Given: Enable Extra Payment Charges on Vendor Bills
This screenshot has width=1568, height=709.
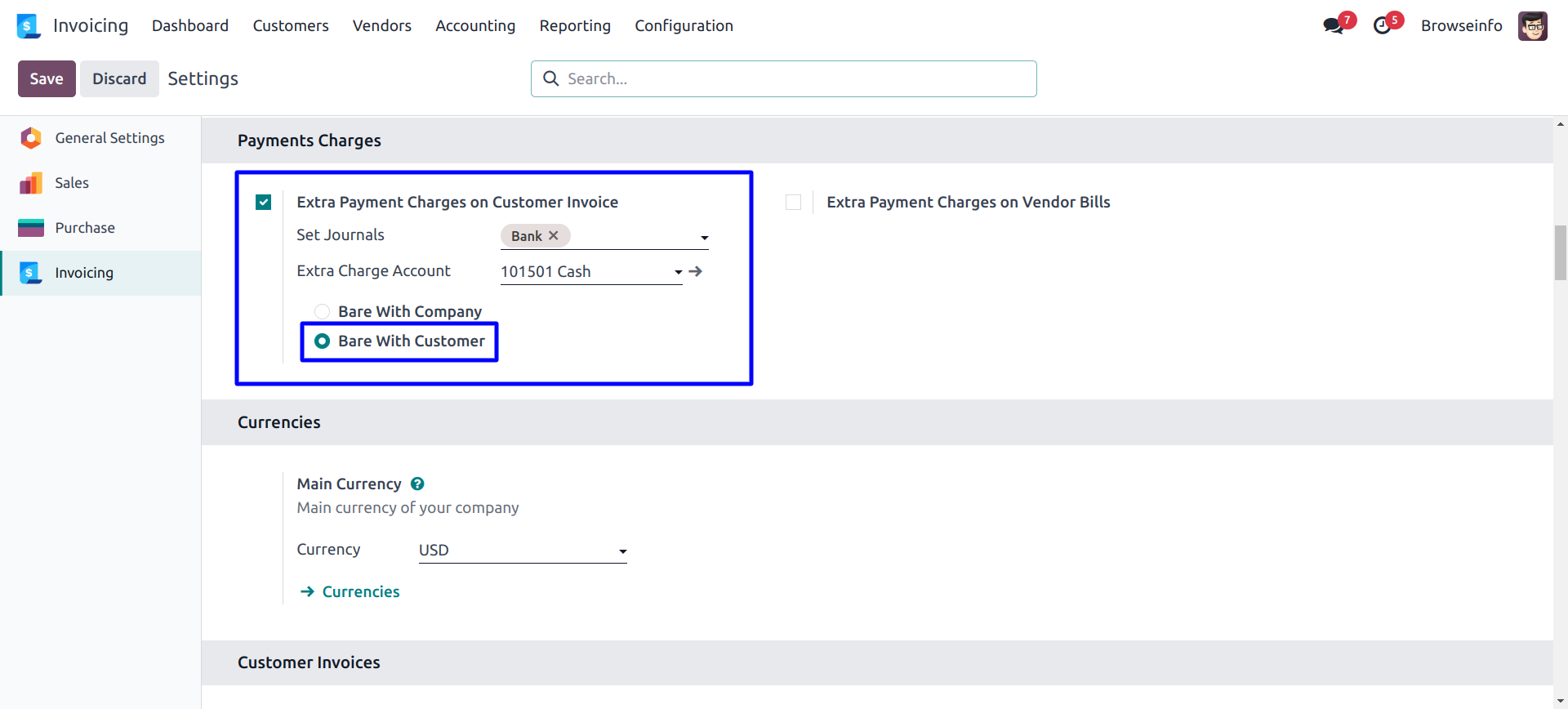Looking at the screenshot, I should [x=793, y=202].
